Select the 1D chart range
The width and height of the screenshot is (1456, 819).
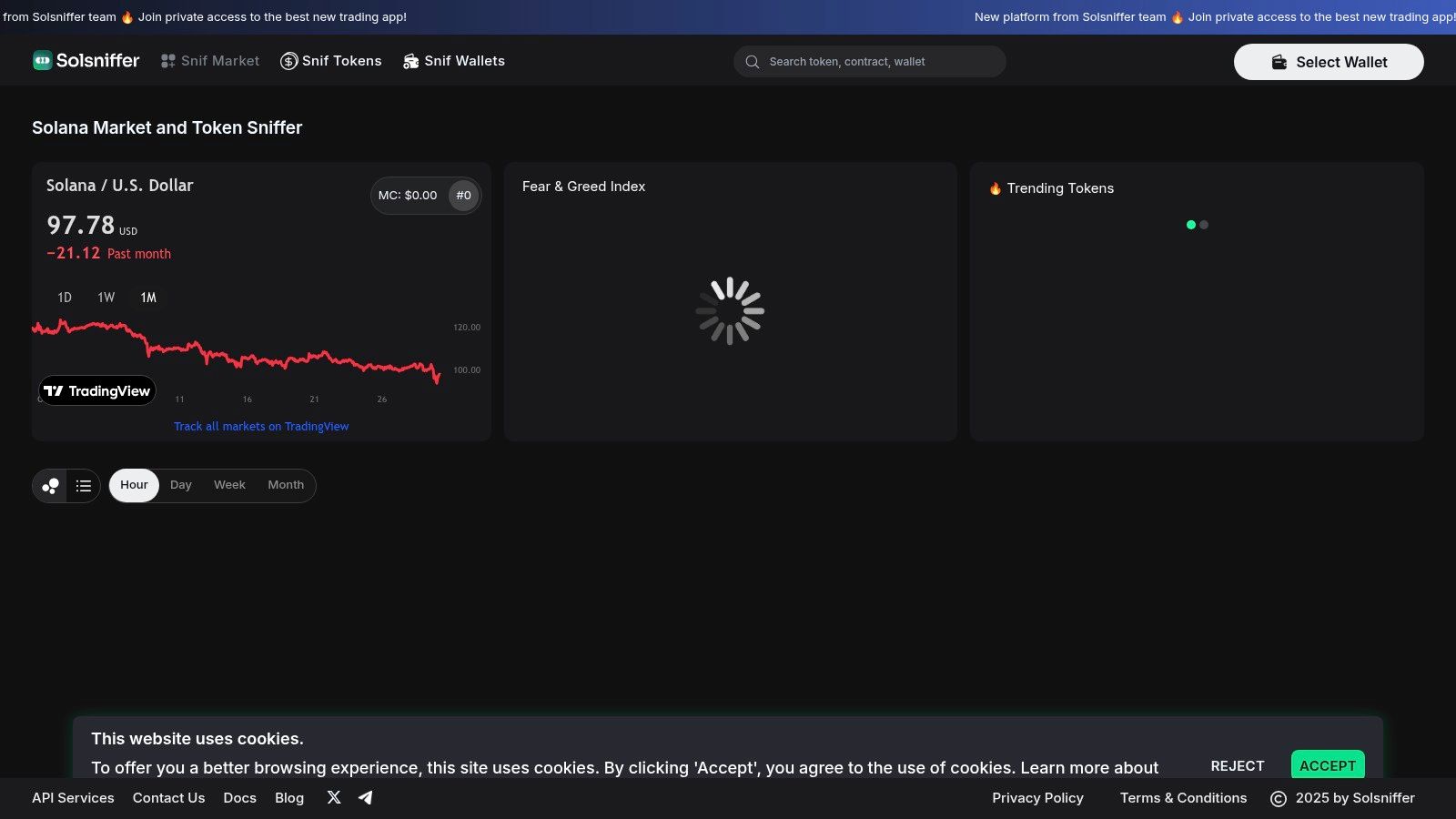(65, 298)
